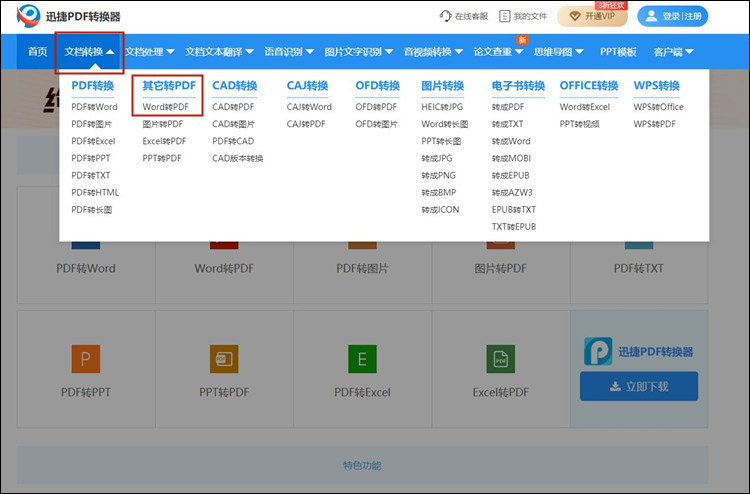Image resolution: width=750 pixels, height=494 pixels.
Task: Click the PPT转PDF card icon
Action: [224, 359]
